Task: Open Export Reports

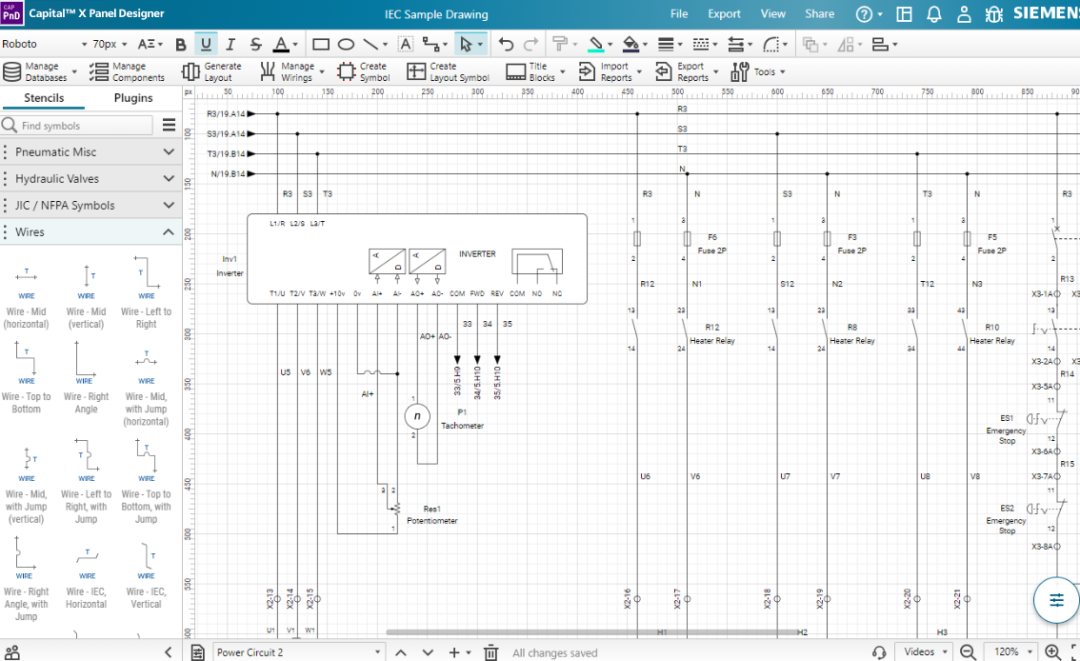Action: (x=686, y=72)
